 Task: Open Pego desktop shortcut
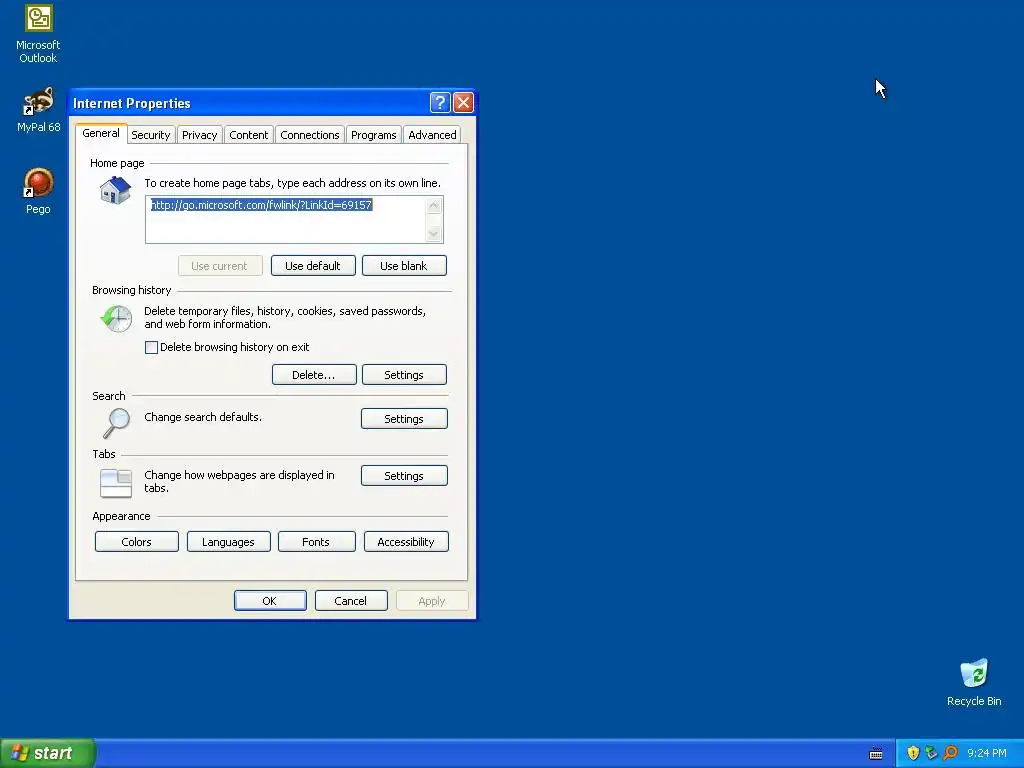38,191
